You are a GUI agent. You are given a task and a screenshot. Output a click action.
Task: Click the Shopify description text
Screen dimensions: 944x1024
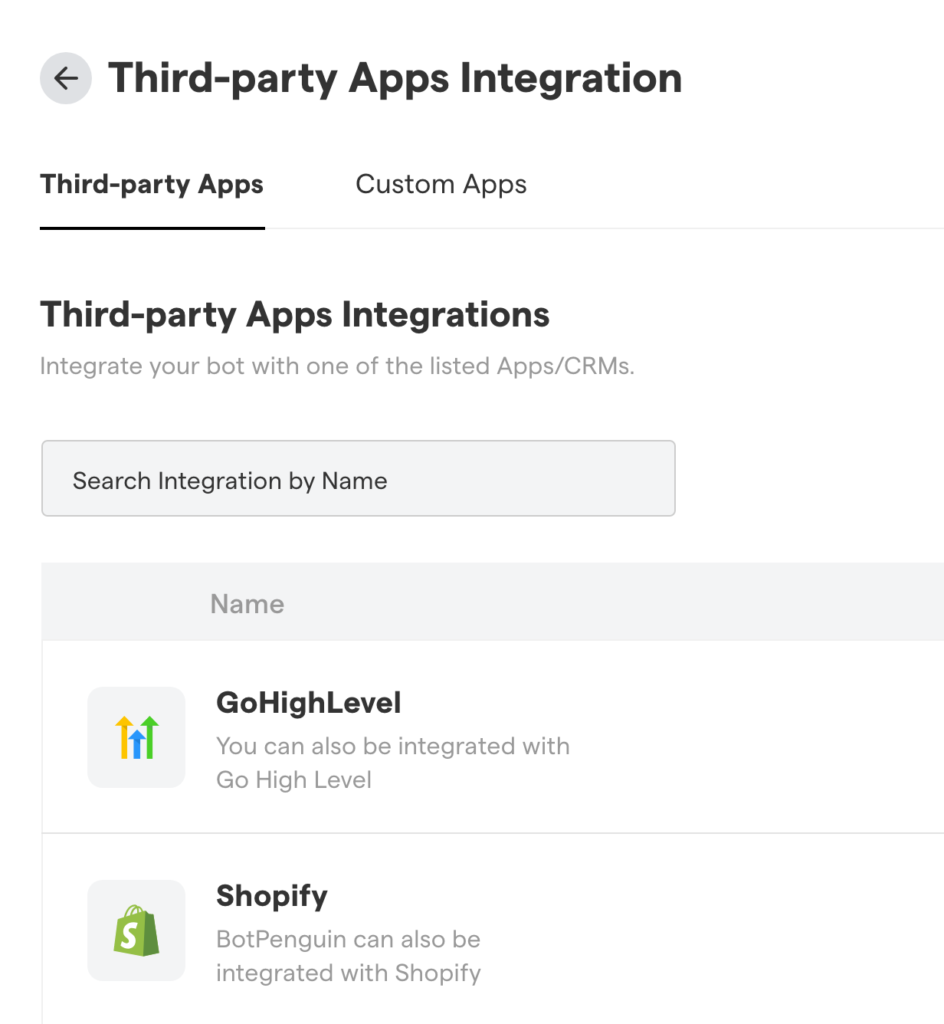[x=348, y=940]
